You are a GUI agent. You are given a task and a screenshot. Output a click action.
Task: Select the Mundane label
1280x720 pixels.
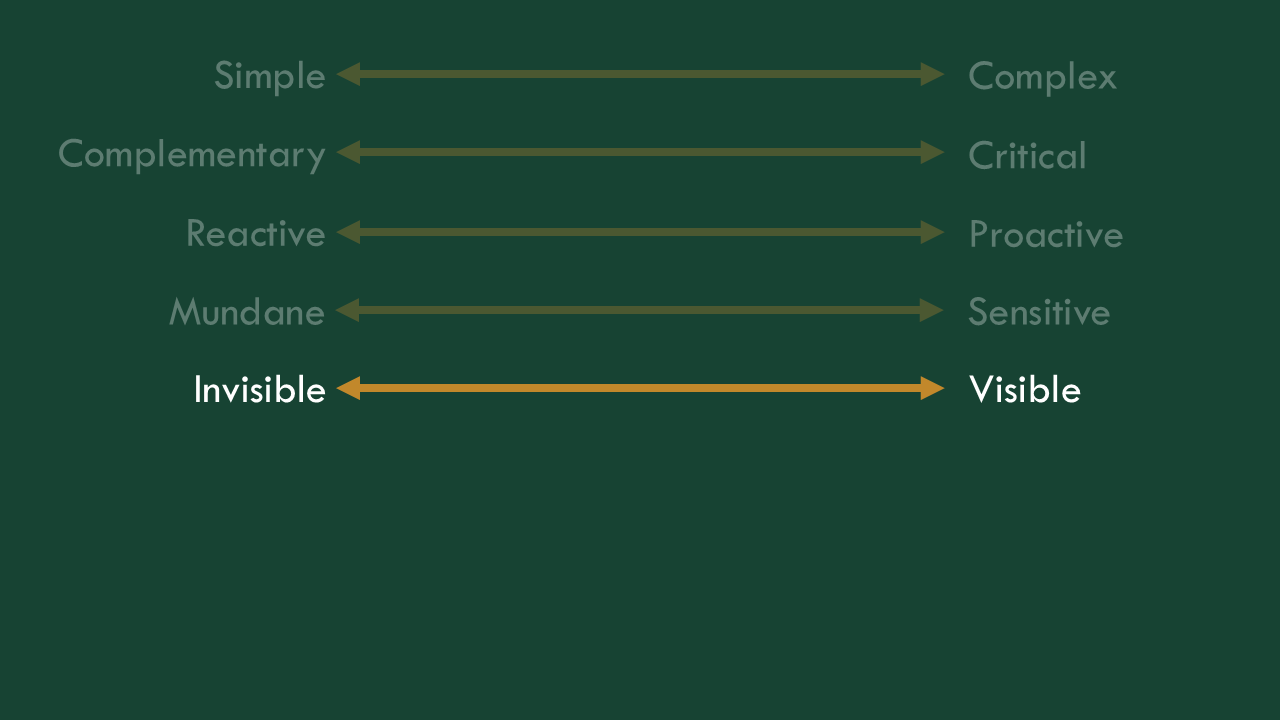(247, 312)
